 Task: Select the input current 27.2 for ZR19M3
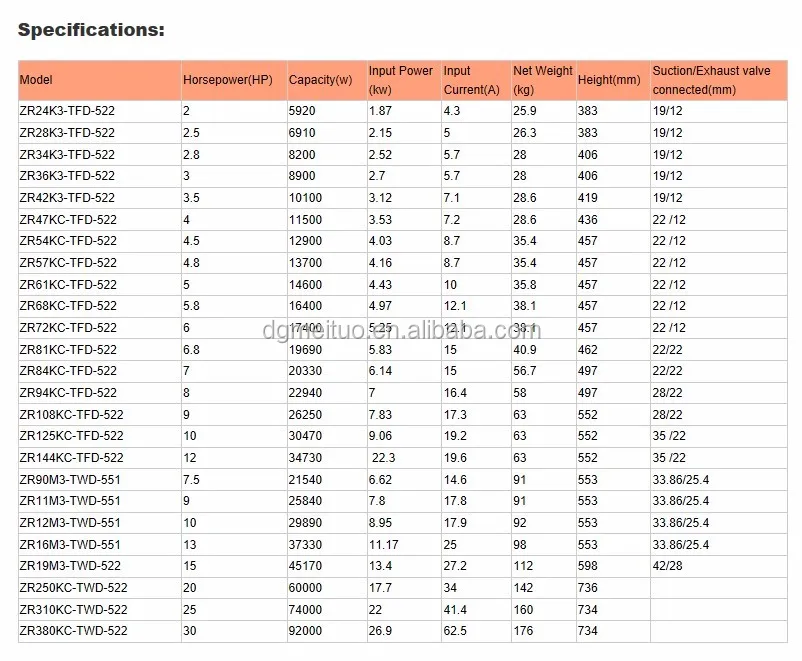pos(456,566)
